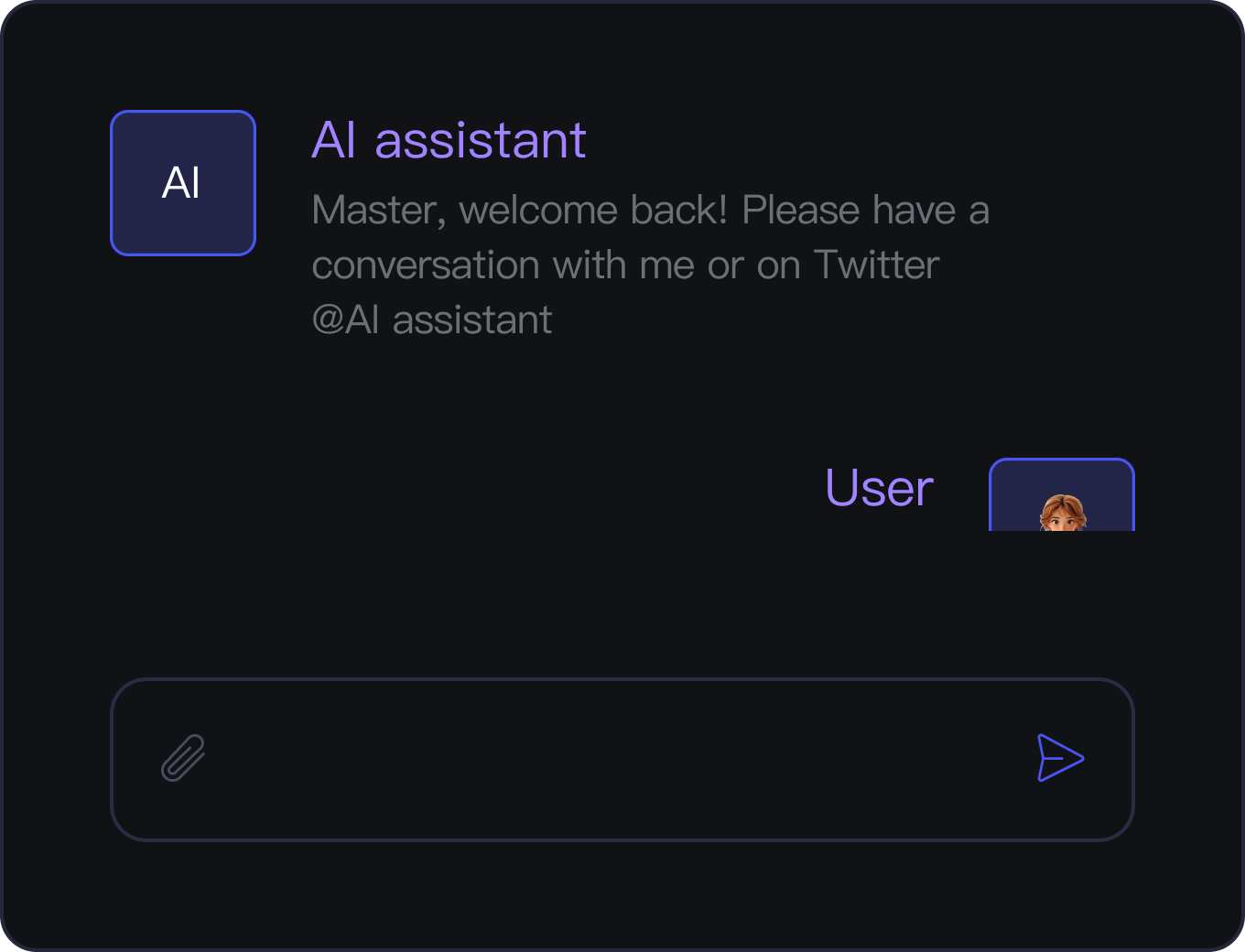Click the "AI assistant" name heading

(449, 140)
